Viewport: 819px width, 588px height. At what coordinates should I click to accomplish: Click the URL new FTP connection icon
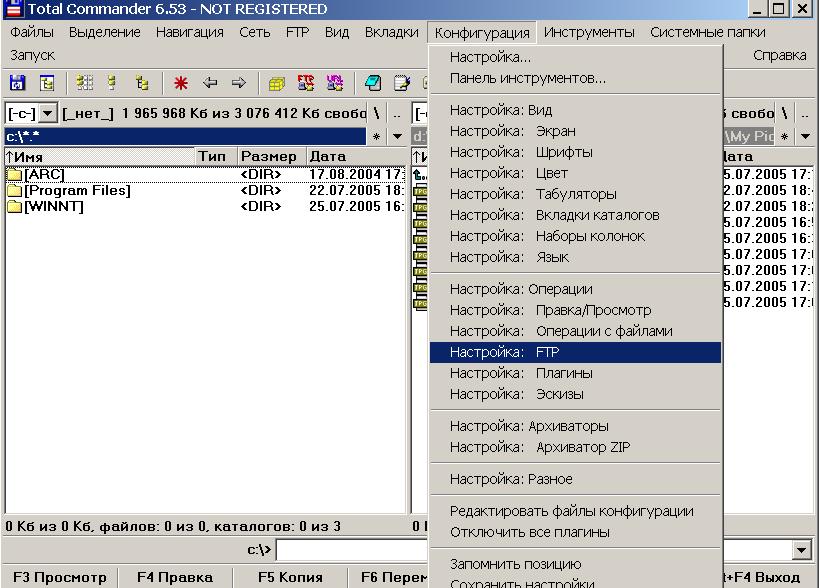pyautogui.click(x=334, y=84)
